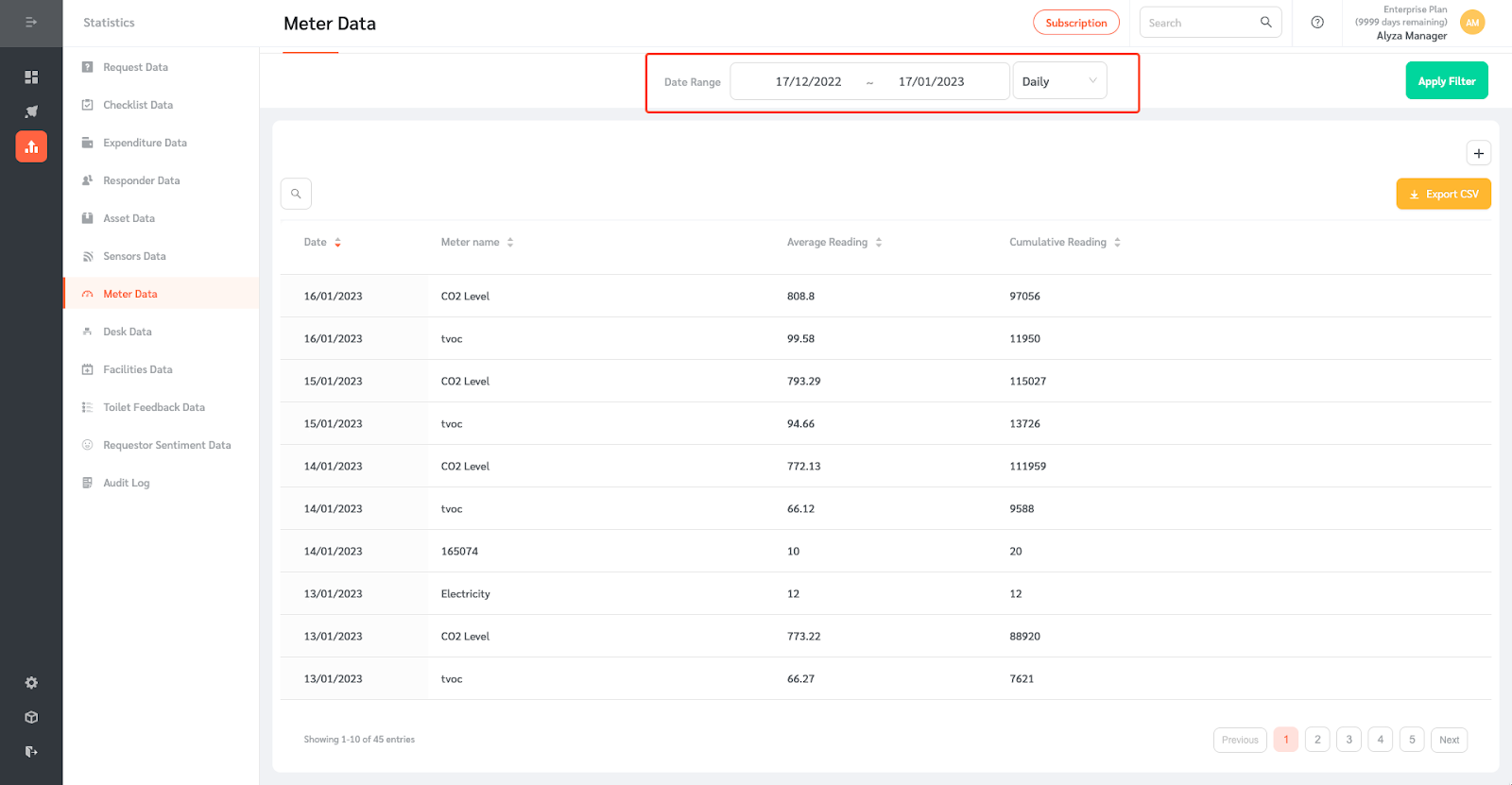The width and height of the screenshot is (1512, 785).
Task: Open the help question mark icon
Action: click(1317, 23)
